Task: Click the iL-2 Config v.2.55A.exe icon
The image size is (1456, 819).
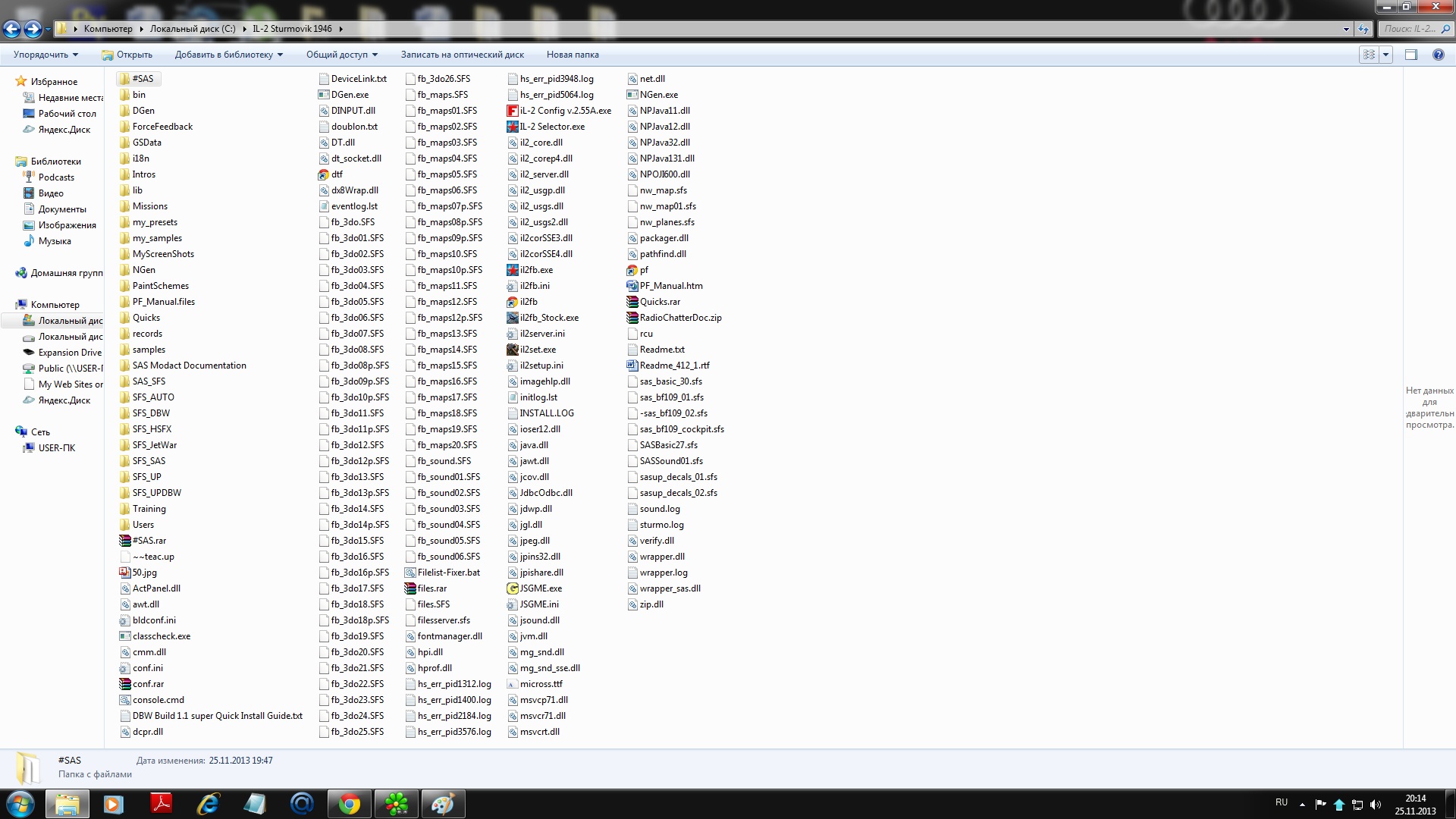Action: 513,111
